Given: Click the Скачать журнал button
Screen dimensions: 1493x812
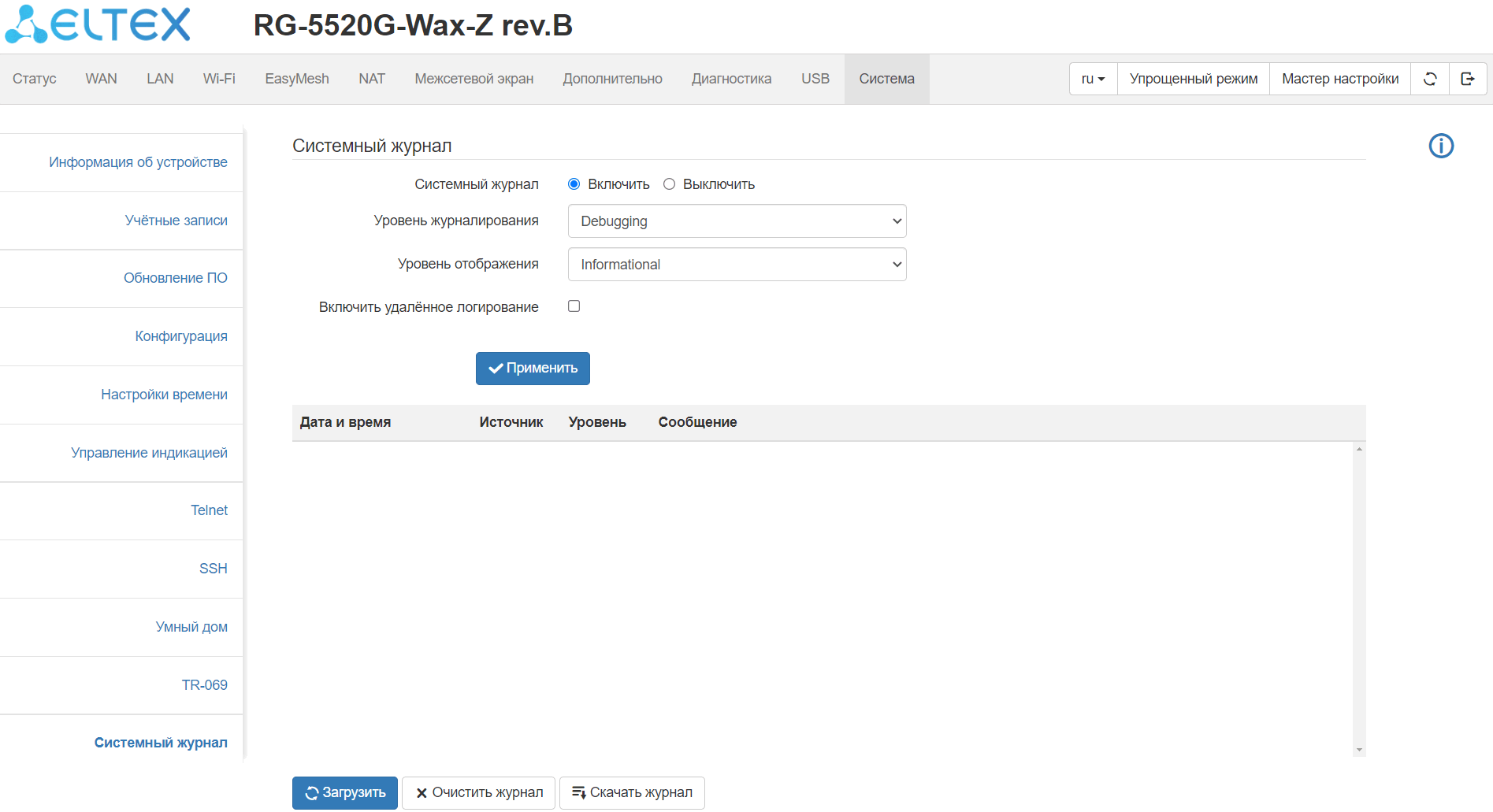Looking at the screenshot, I should pos(632,793).
